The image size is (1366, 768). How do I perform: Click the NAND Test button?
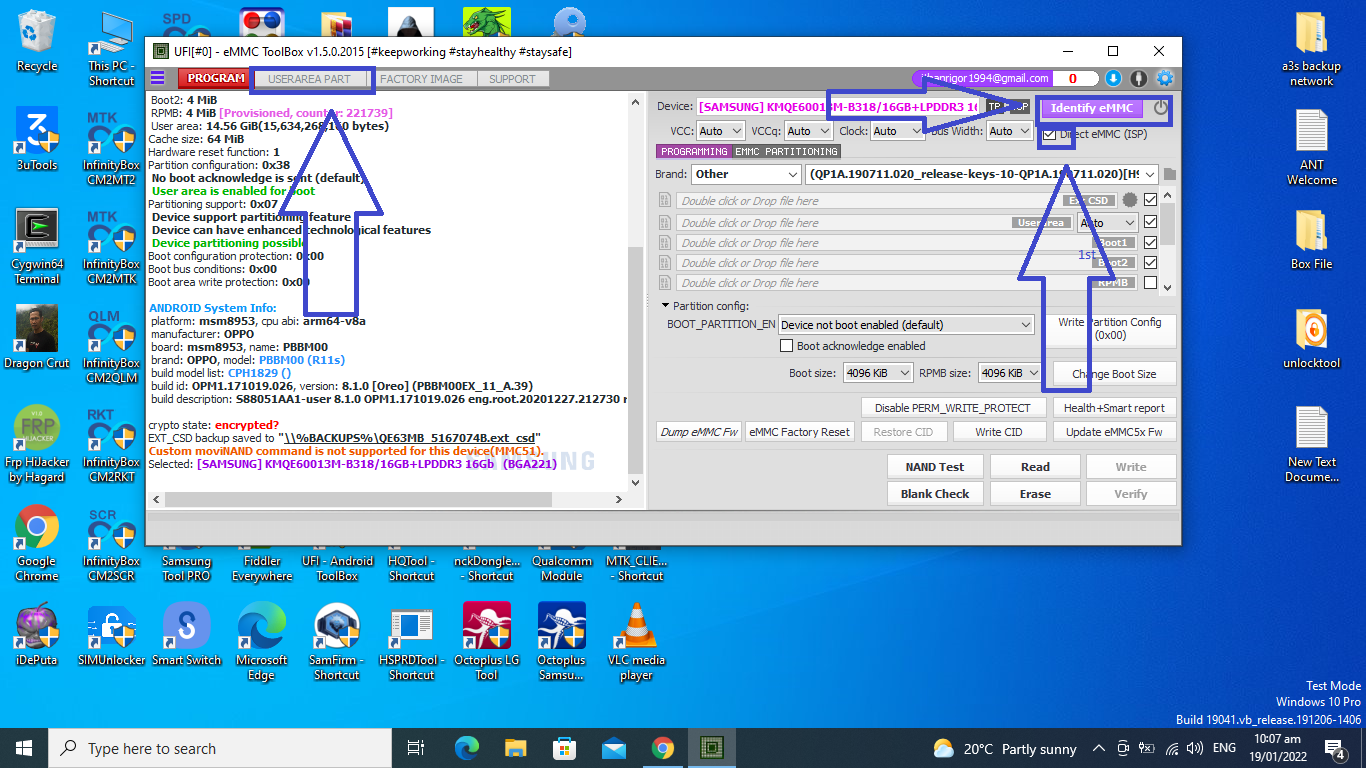point(935,467)
